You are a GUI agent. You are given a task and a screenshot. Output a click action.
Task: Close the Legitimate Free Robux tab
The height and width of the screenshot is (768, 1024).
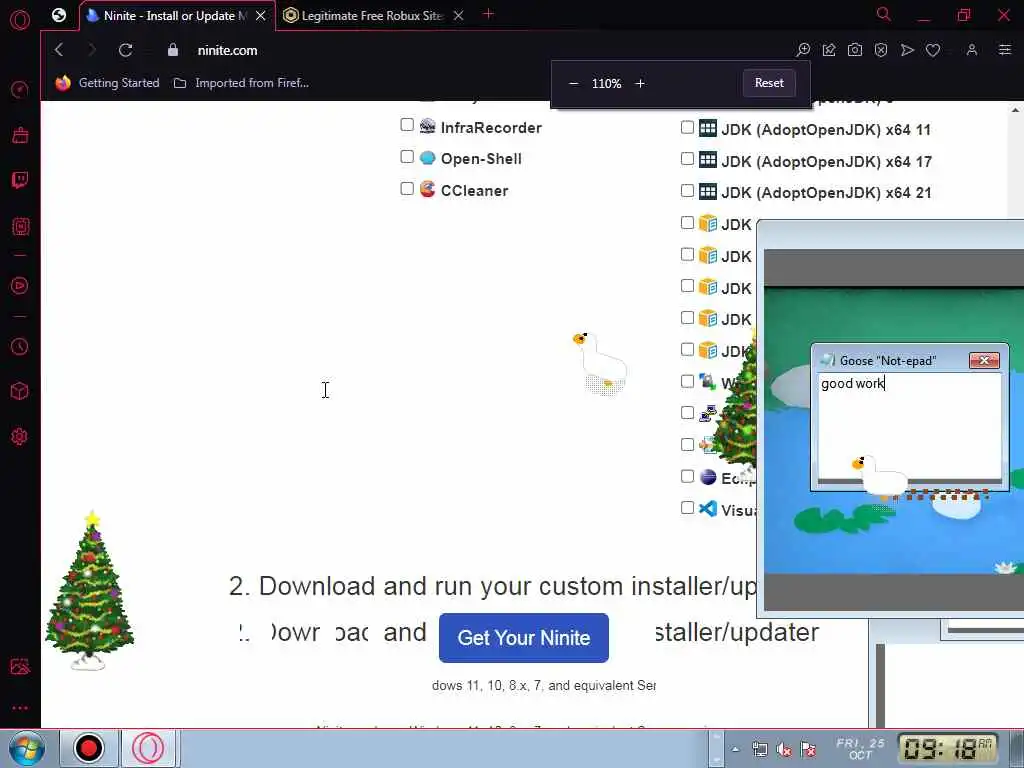pos(458,16)
